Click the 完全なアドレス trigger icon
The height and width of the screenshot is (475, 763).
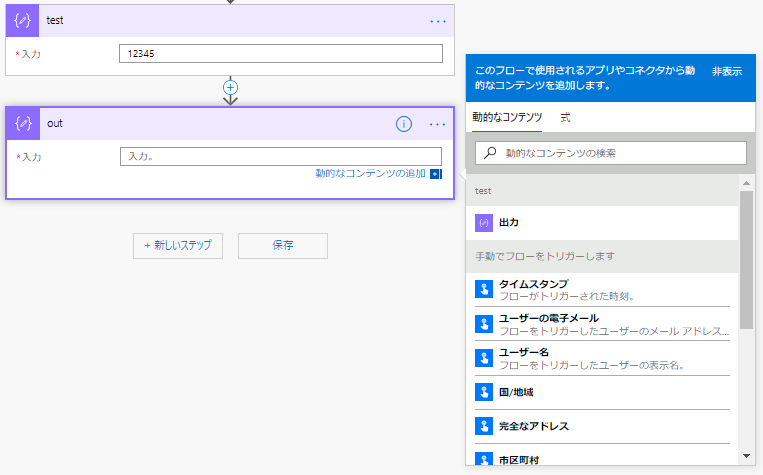[484, 426]
